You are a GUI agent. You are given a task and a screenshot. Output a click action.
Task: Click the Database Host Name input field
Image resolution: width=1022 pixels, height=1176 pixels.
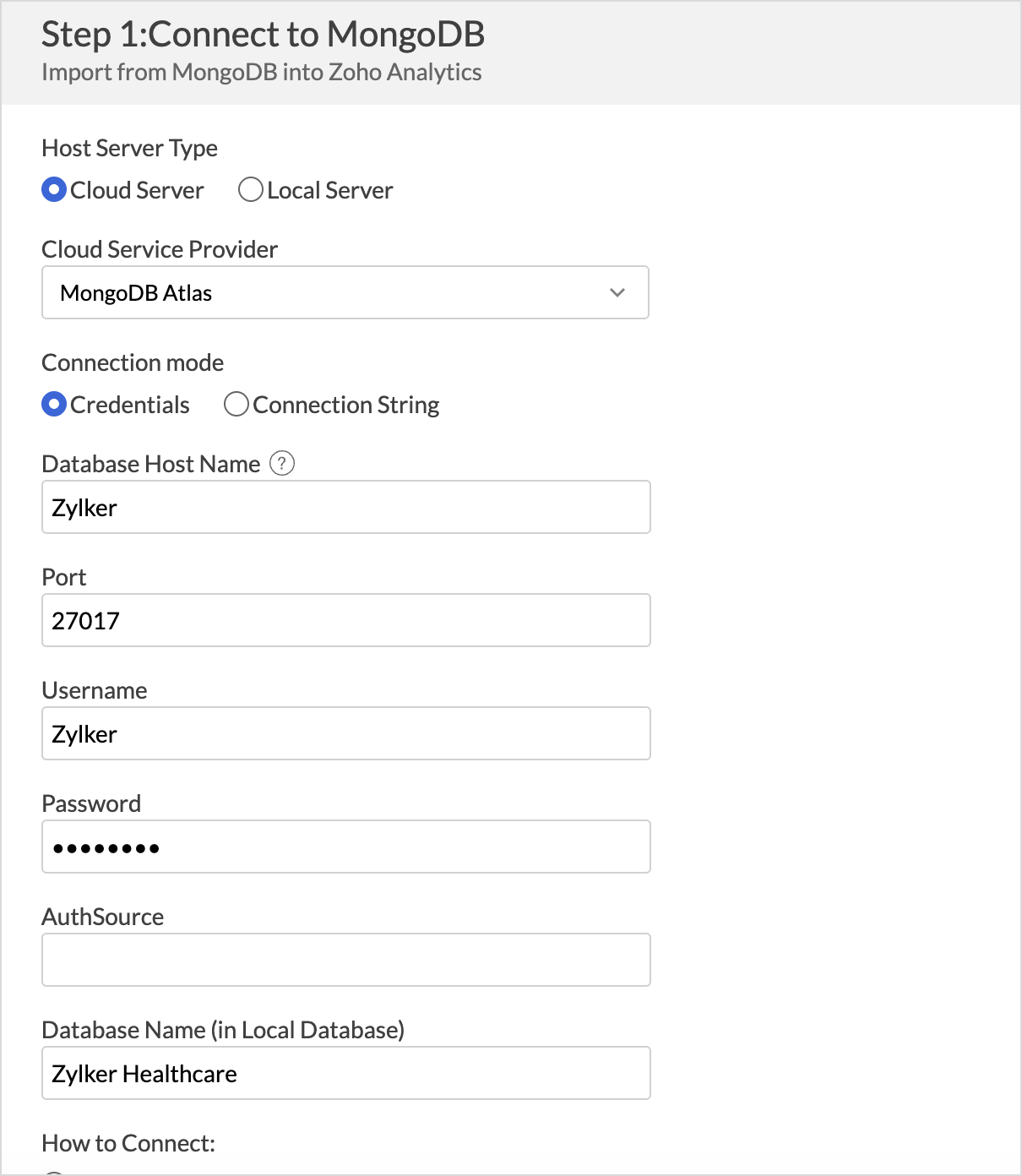click(x=346, y=507)
